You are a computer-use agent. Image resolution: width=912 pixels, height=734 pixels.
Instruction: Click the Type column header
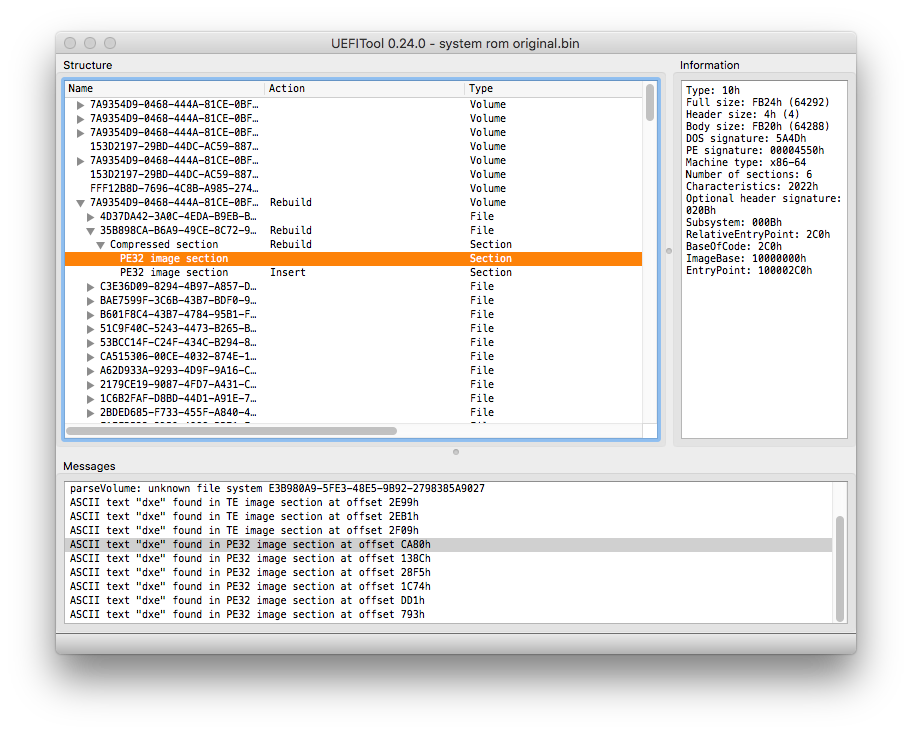pyautogui.click(x=553, y=88)
